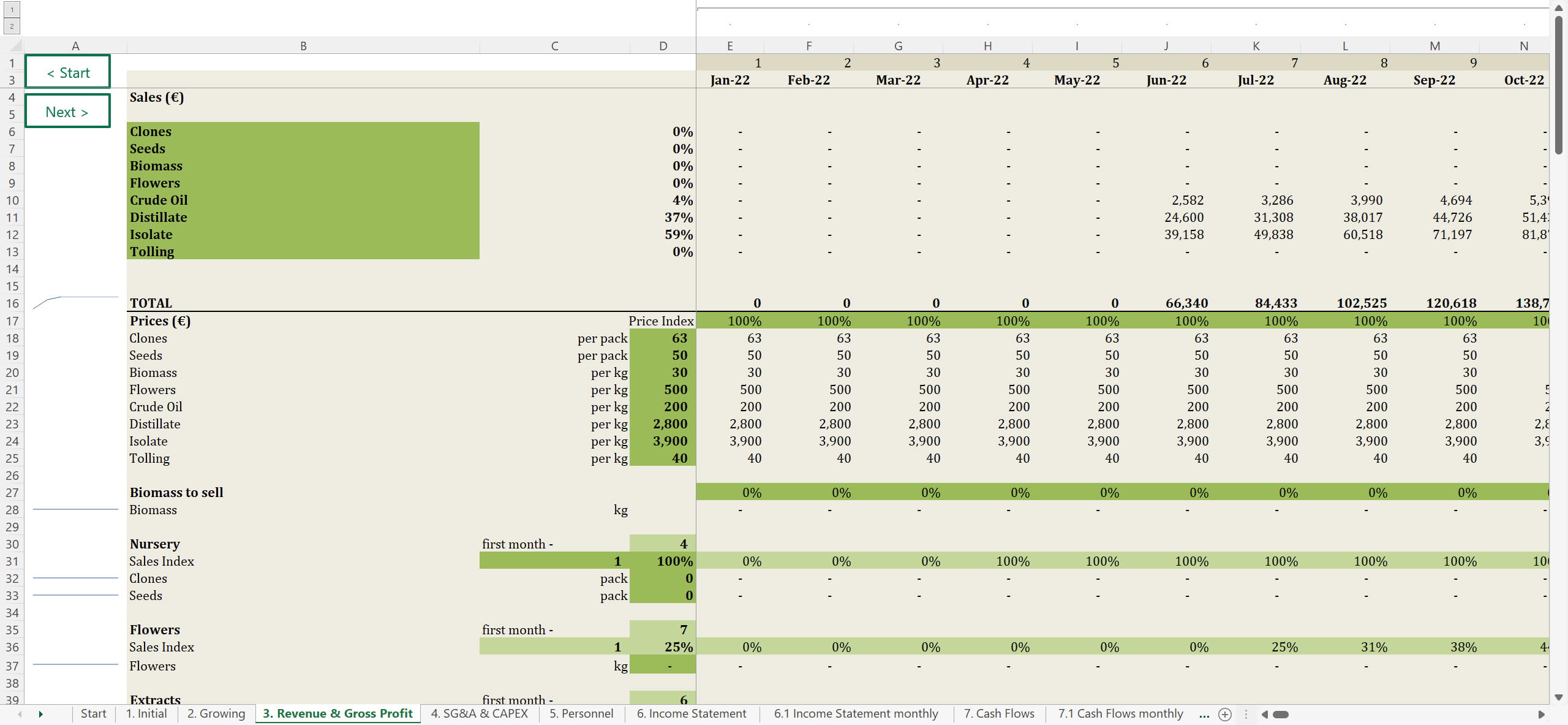Click horizontal scrollbar right arrow
The width and height of the screenshot is (1568, 725).
(x=1541, y=714)
